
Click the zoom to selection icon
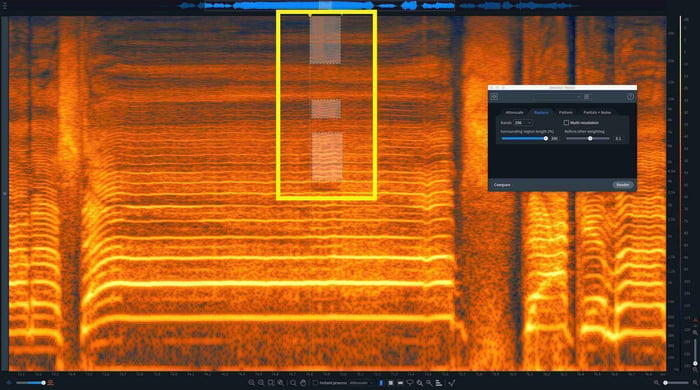click(x=271, y=383)
